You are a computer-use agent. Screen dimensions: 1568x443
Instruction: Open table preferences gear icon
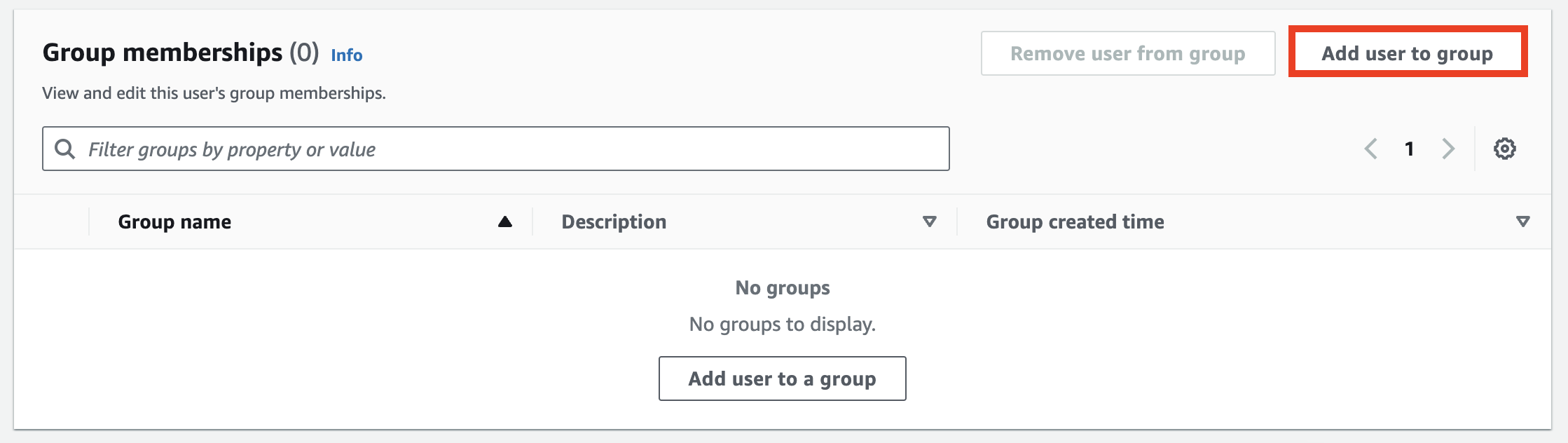[x=1504, y=149]
